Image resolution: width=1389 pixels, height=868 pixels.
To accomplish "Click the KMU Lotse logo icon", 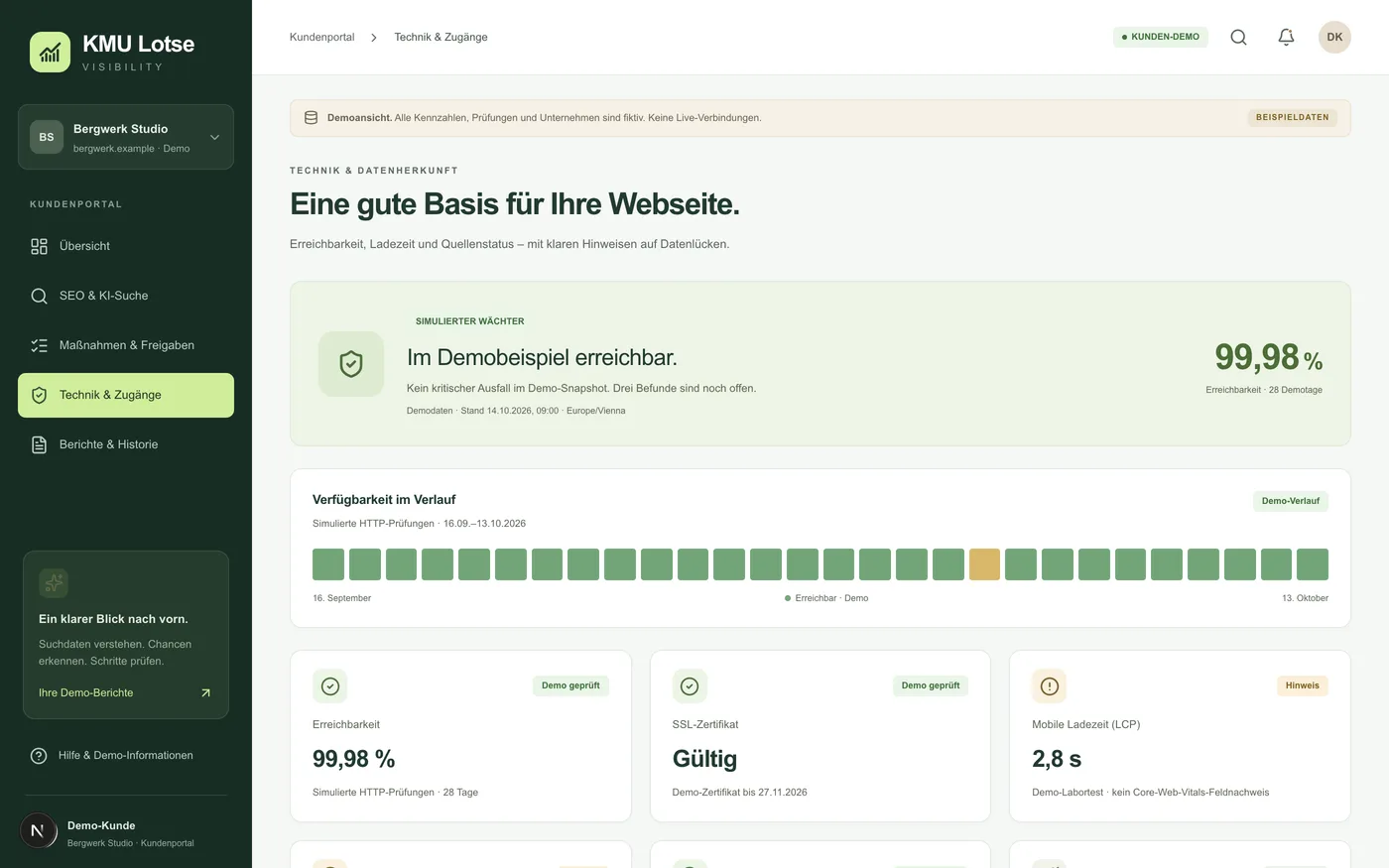I will pos(50,52).
